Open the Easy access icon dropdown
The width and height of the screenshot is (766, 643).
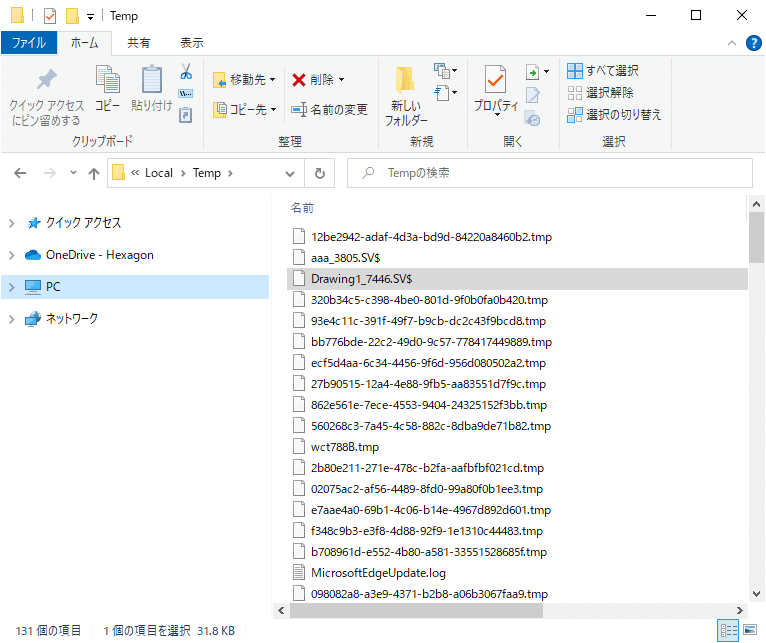tap(445, 93)
